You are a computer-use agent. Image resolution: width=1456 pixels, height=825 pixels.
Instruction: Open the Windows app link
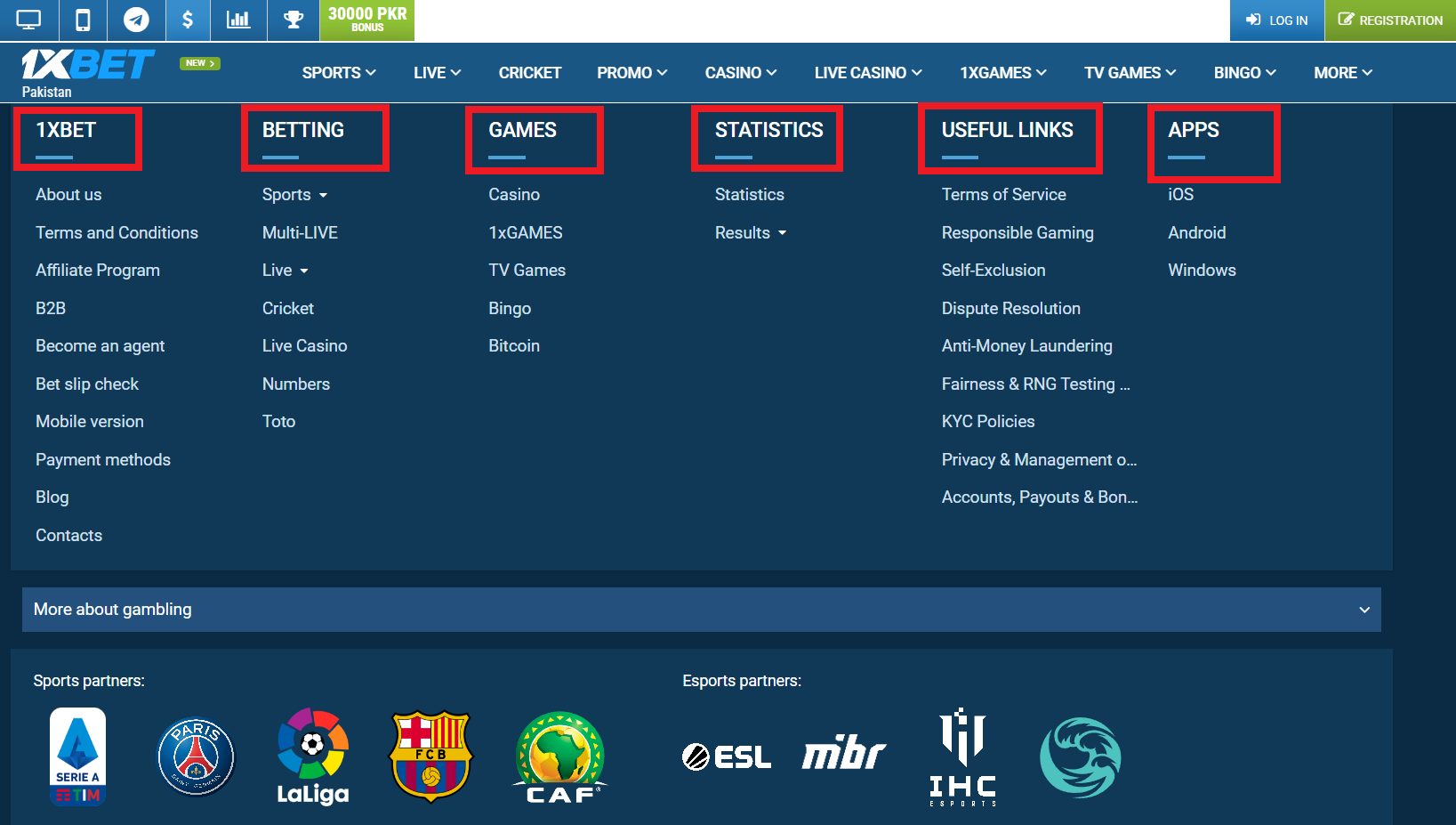pyautogui.click(x=1202, y=271)
